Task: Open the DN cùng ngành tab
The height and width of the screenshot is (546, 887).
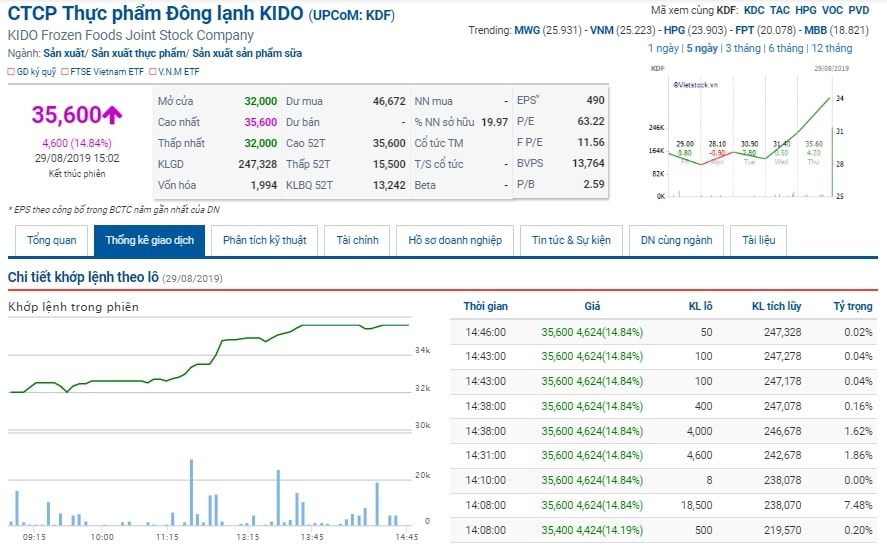Action: coord(676,240)
